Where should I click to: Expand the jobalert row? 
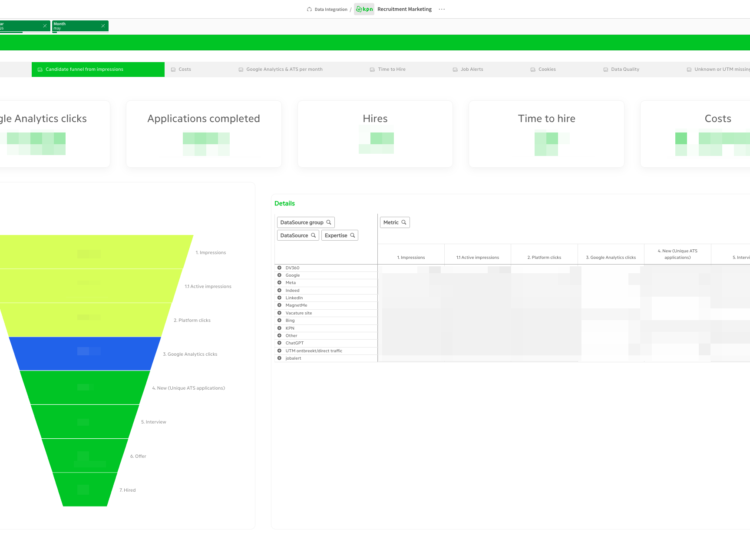(x=279, y=358)
